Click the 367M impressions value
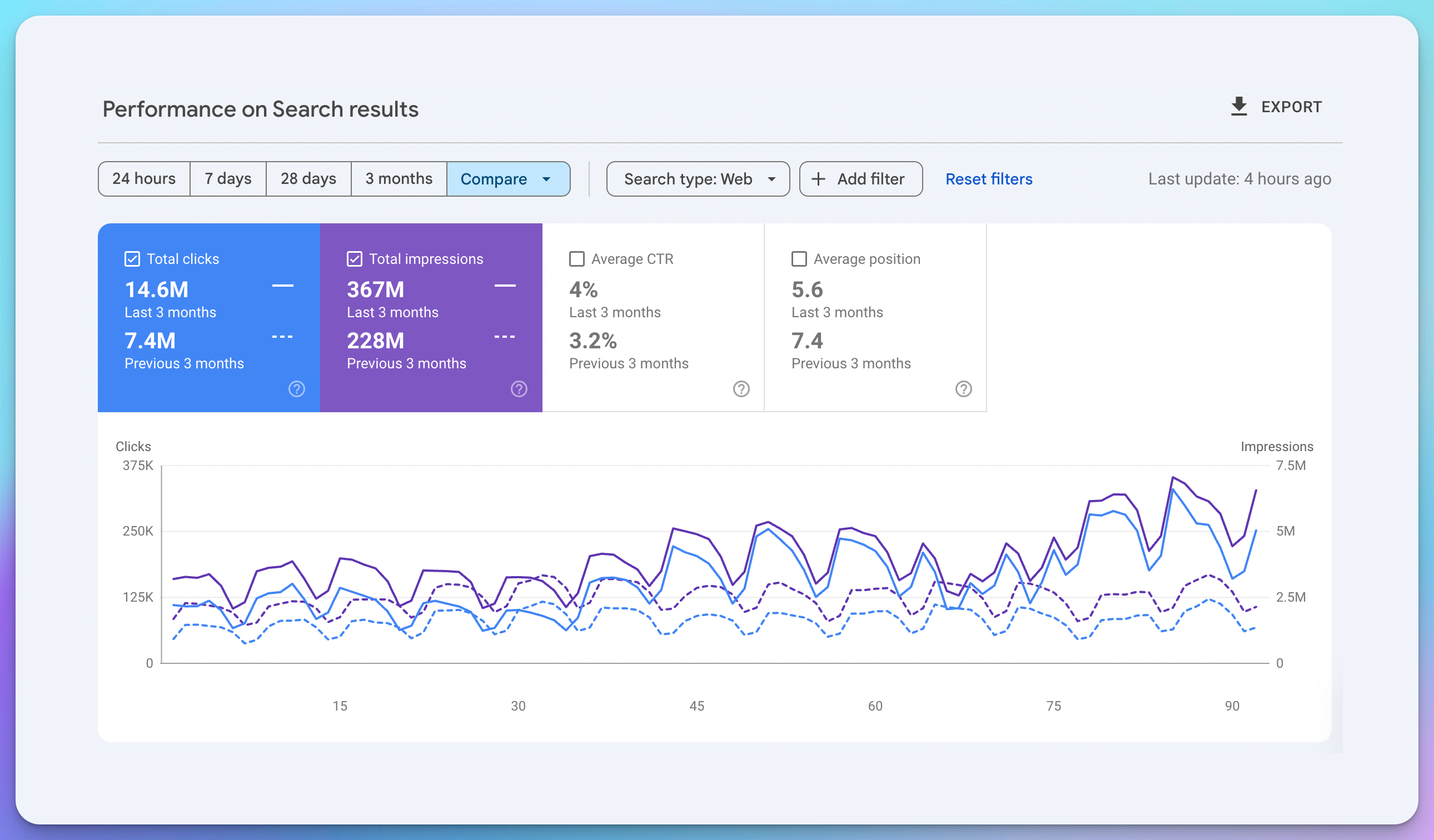This screenshot has width=1434, height=840. [376, 289]
